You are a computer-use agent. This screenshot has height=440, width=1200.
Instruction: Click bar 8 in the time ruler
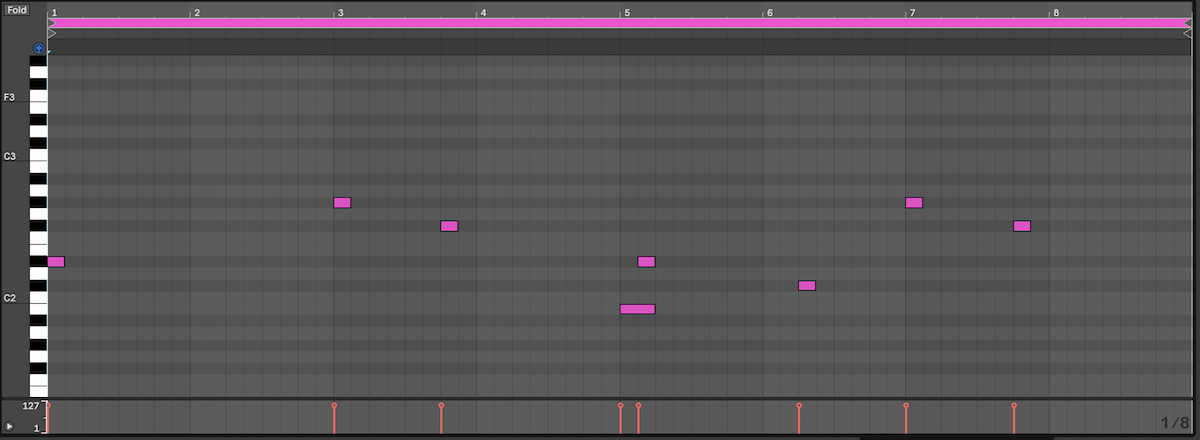1054,12
